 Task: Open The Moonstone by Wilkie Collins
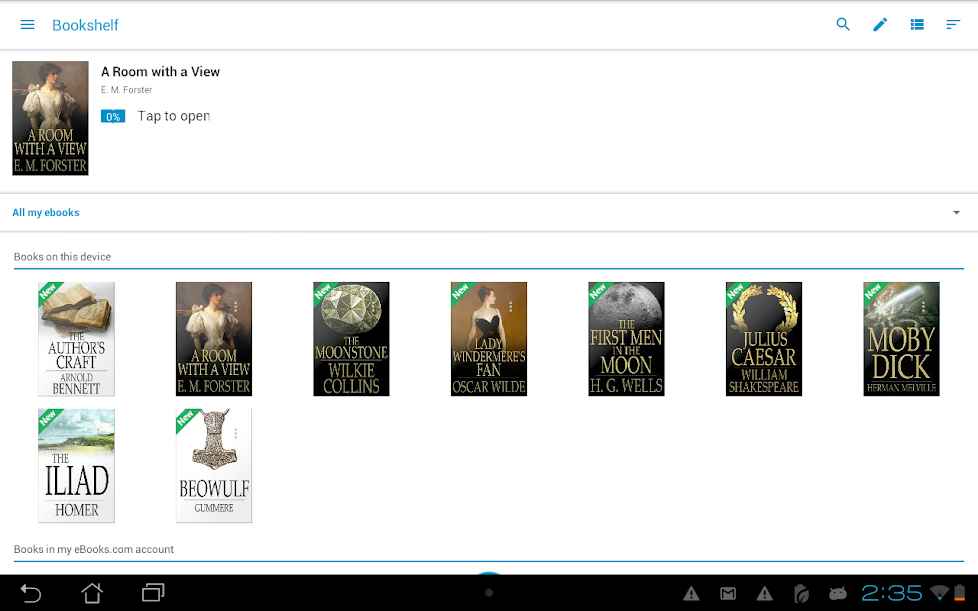(351, 339)
